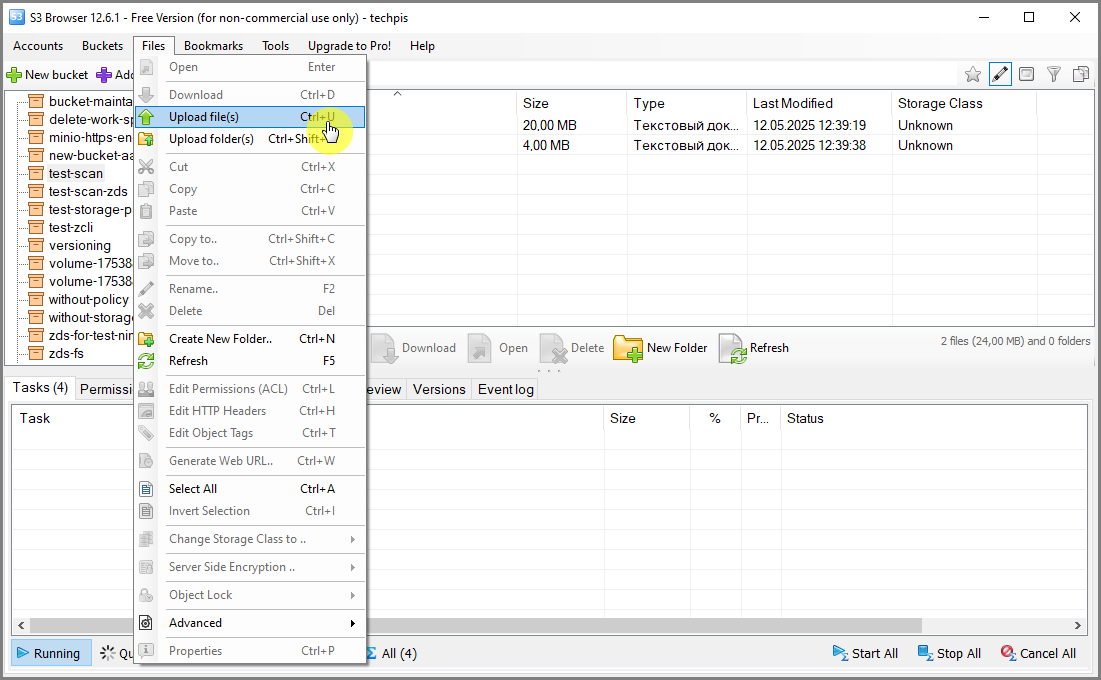Open the Upgrade to Pro! menu
Image resolution: width=1101 pixels, height=680 pixels.
point(350,46)
